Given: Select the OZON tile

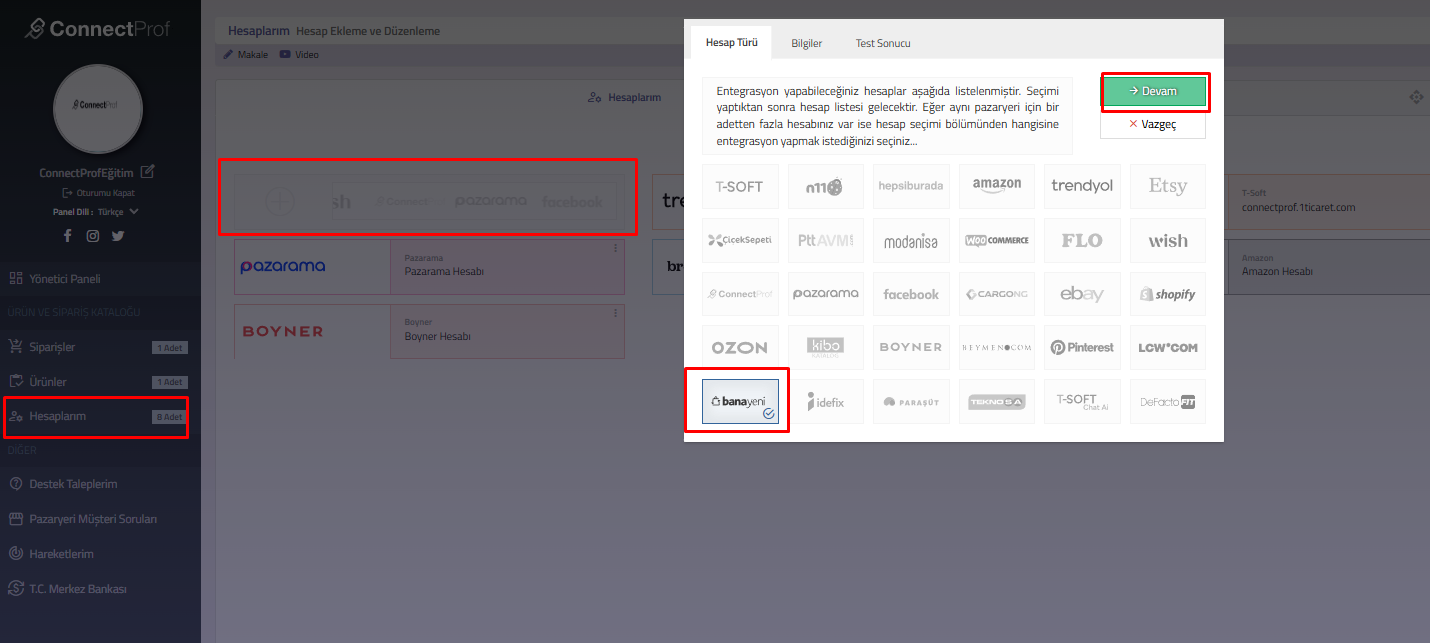Looking at the screenshot, I should tap(740, 347).
